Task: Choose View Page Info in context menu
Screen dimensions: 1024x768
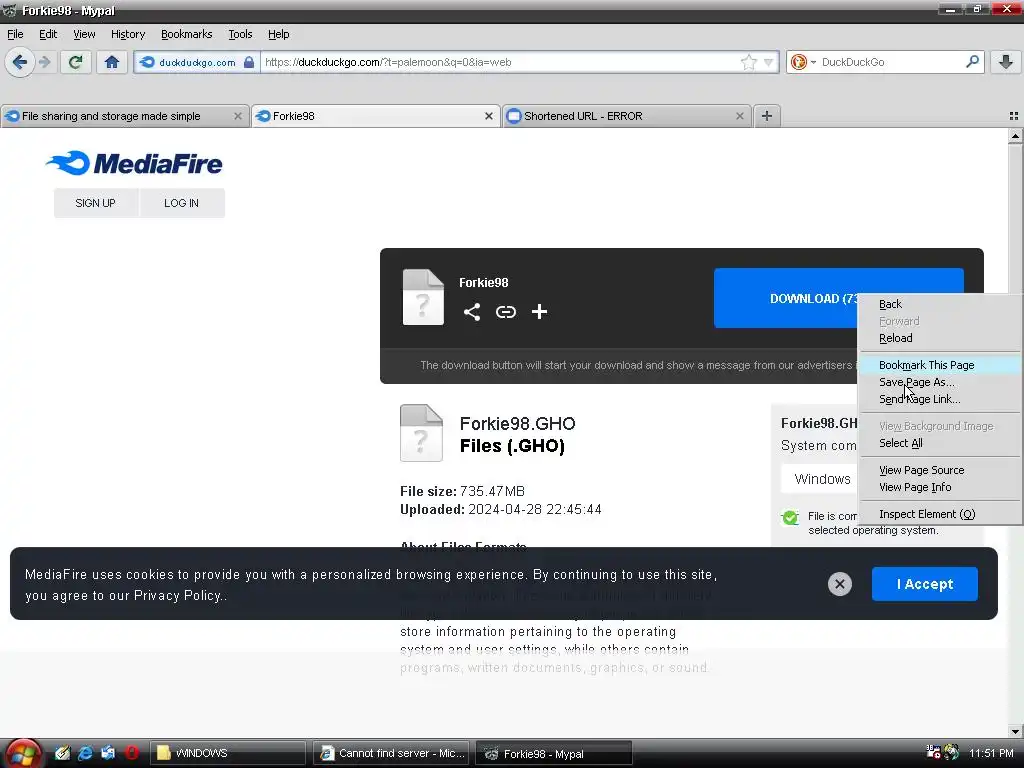Action: pos(940,487)
